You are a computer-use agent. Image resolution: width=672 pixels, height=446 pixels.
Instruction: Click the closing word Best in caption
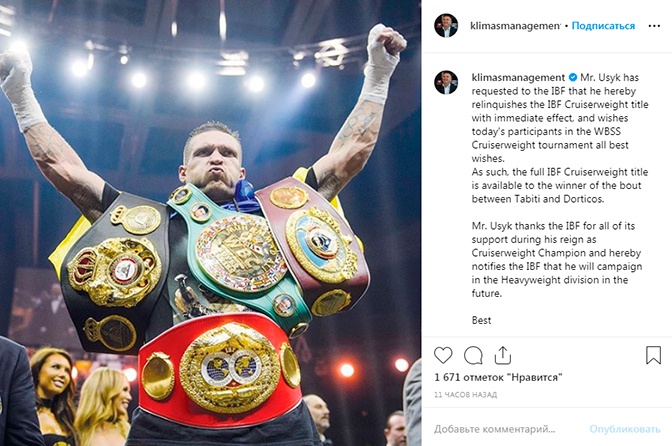[481, 320]
